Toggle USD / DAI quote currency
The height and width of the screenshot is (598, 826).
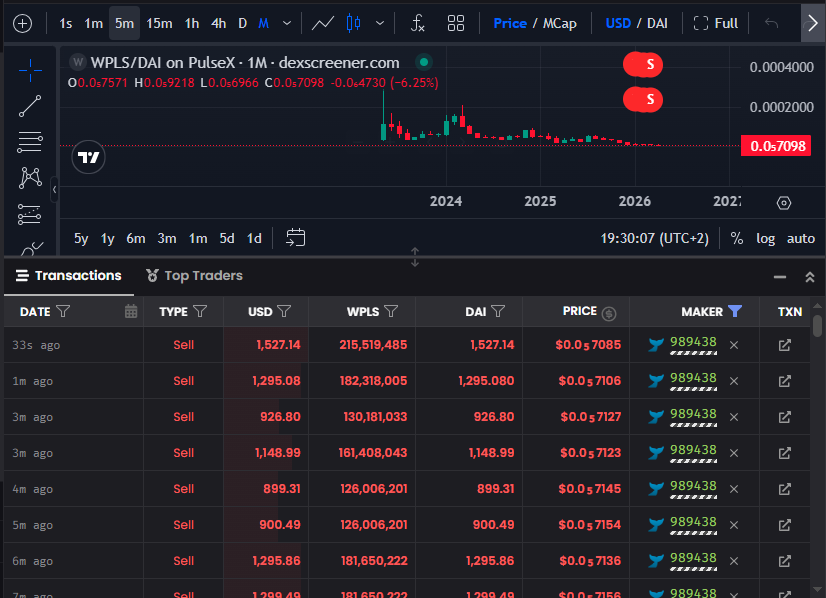click(636, 23)
